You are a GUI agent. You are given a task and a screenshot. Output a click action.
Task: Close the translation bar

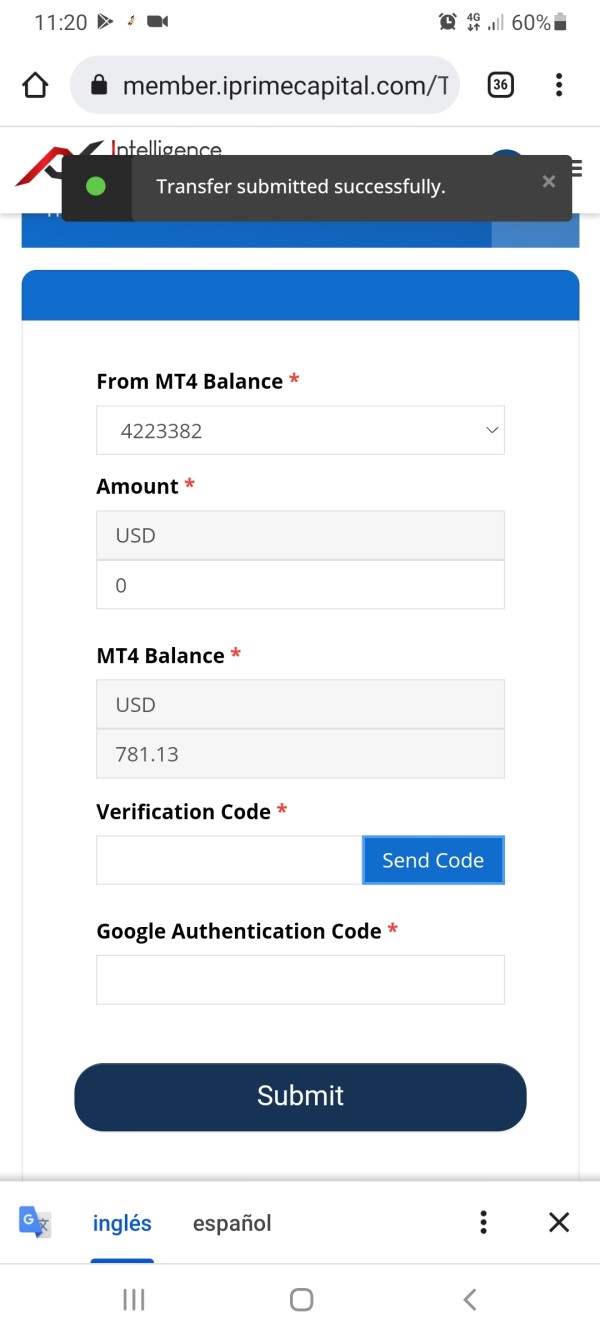(x=559, y=1222)
